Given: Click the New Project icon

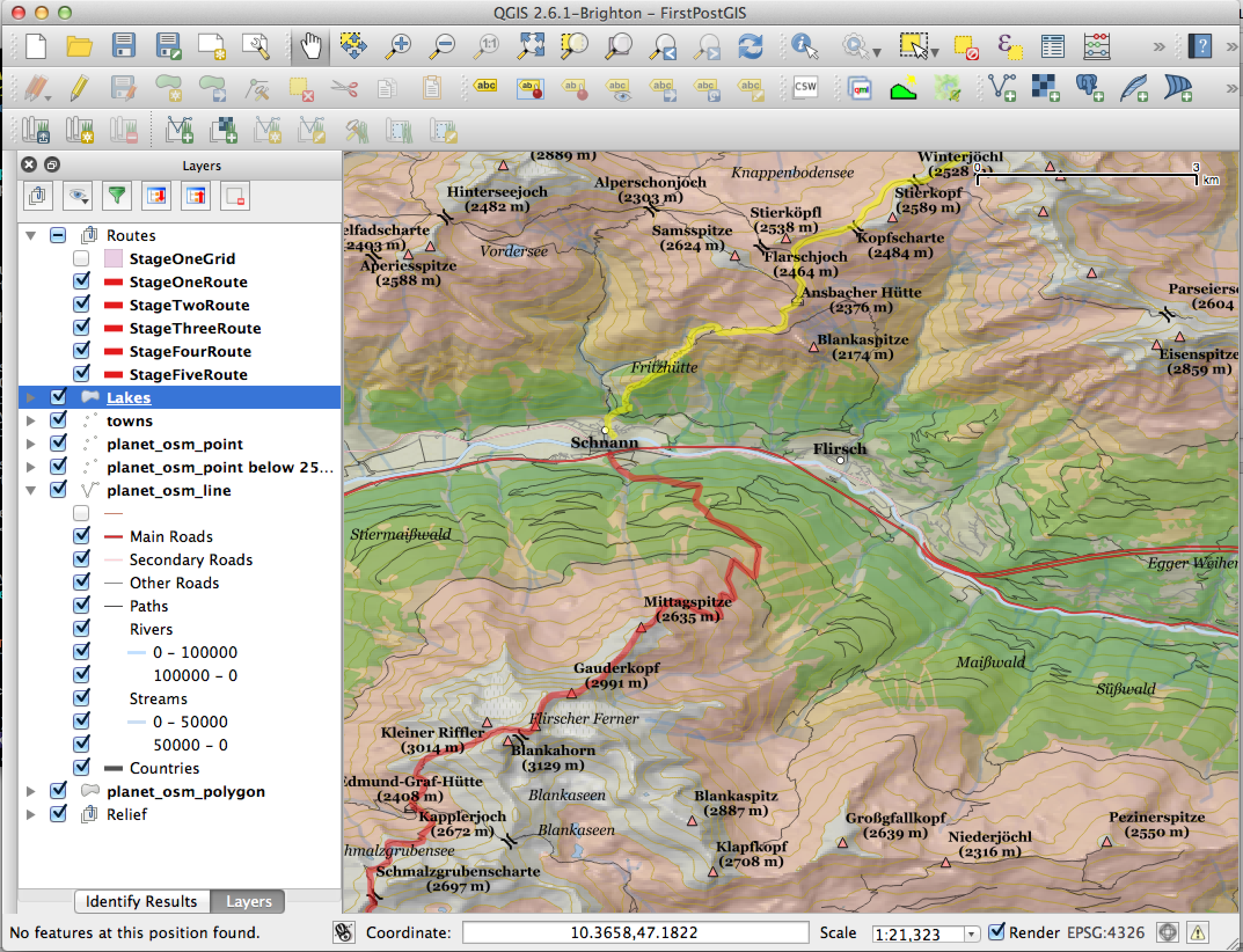Looking at the screenshot, I should (36, 46).
